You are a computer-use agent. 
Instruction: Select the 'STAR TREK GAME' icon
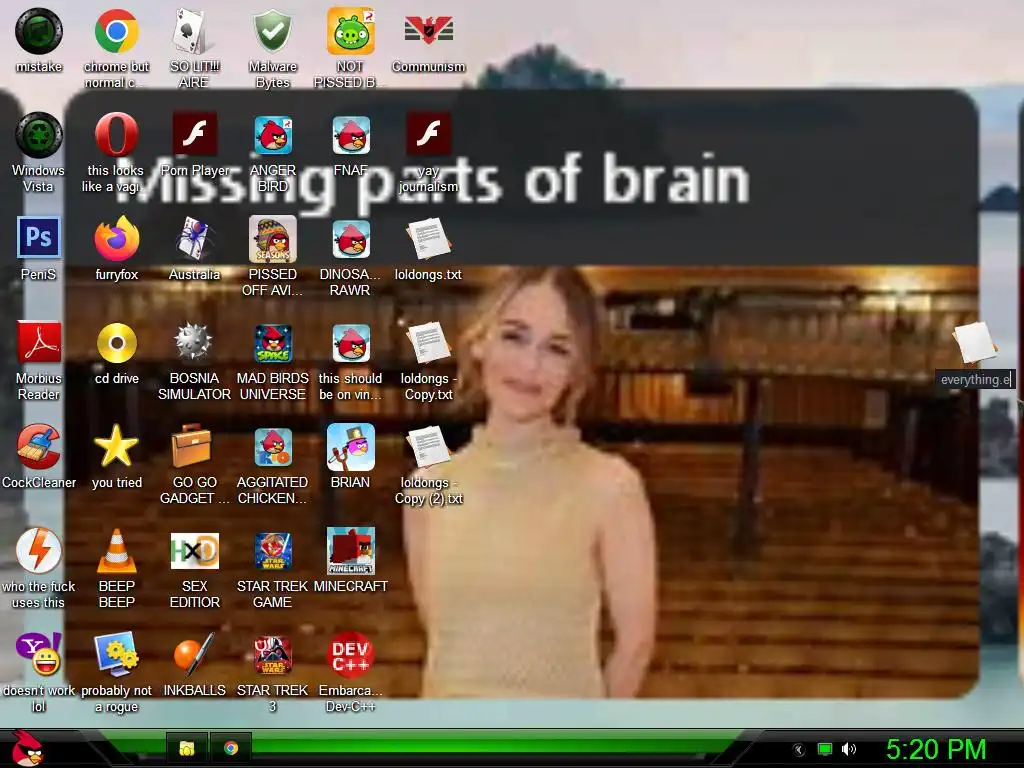pyautogui.click(x=272, y=551)
